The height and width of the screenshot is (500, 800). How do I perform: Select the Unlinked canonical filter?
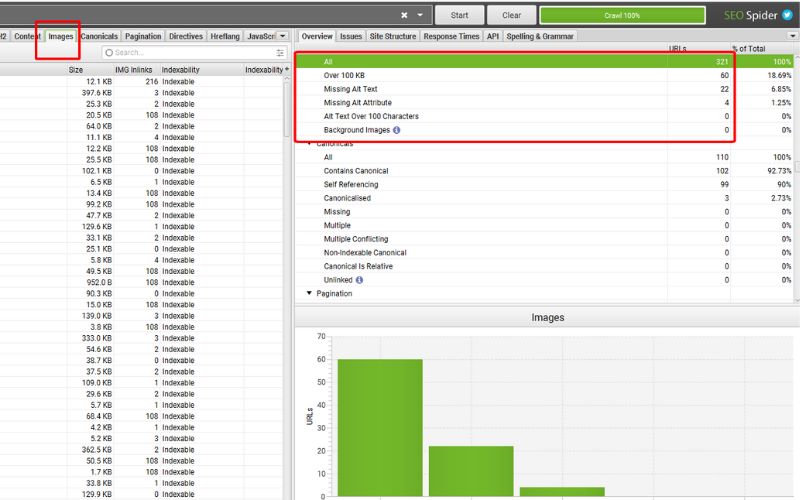click(544, 280)
